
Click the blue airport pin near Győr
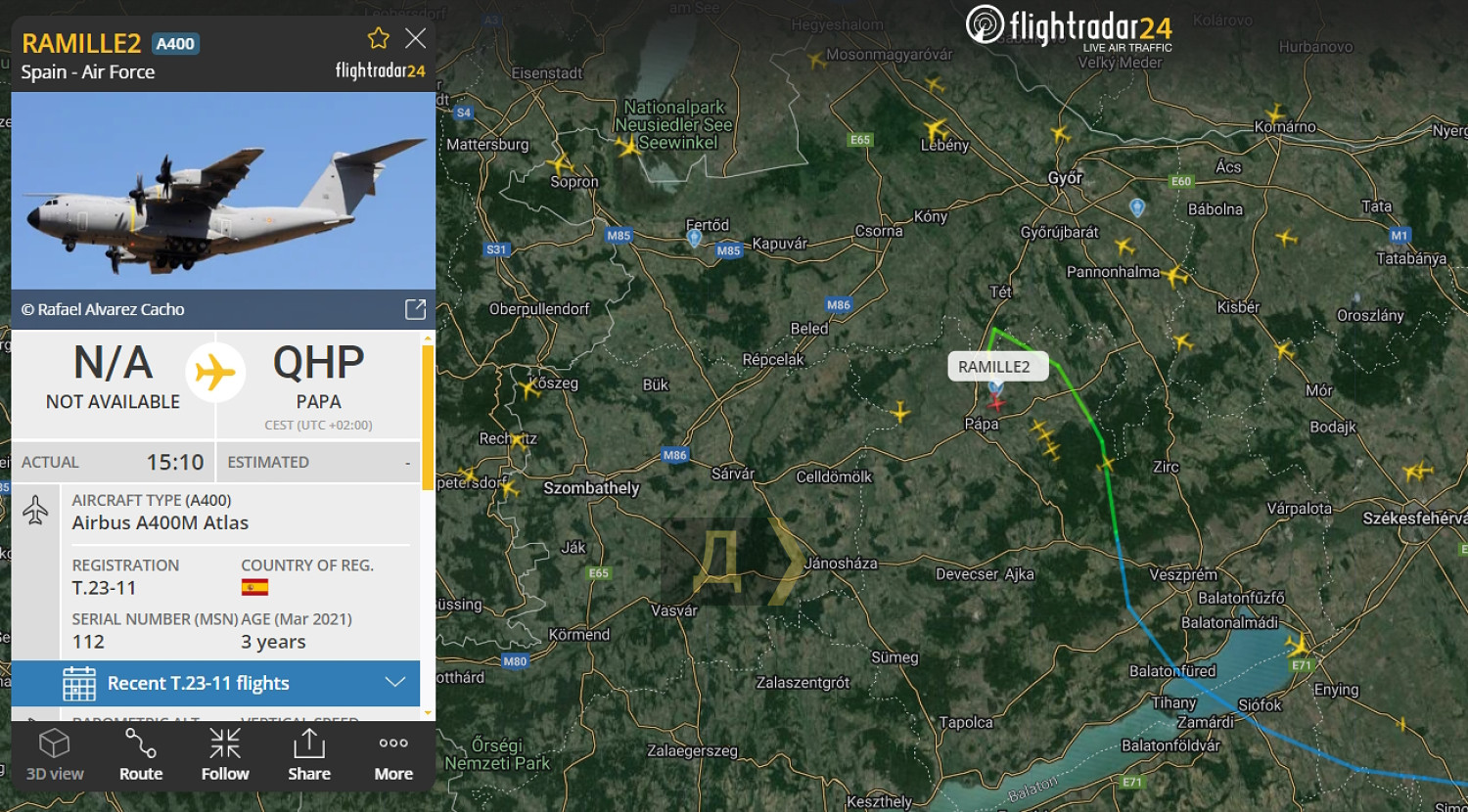(x=1137, y=207)
